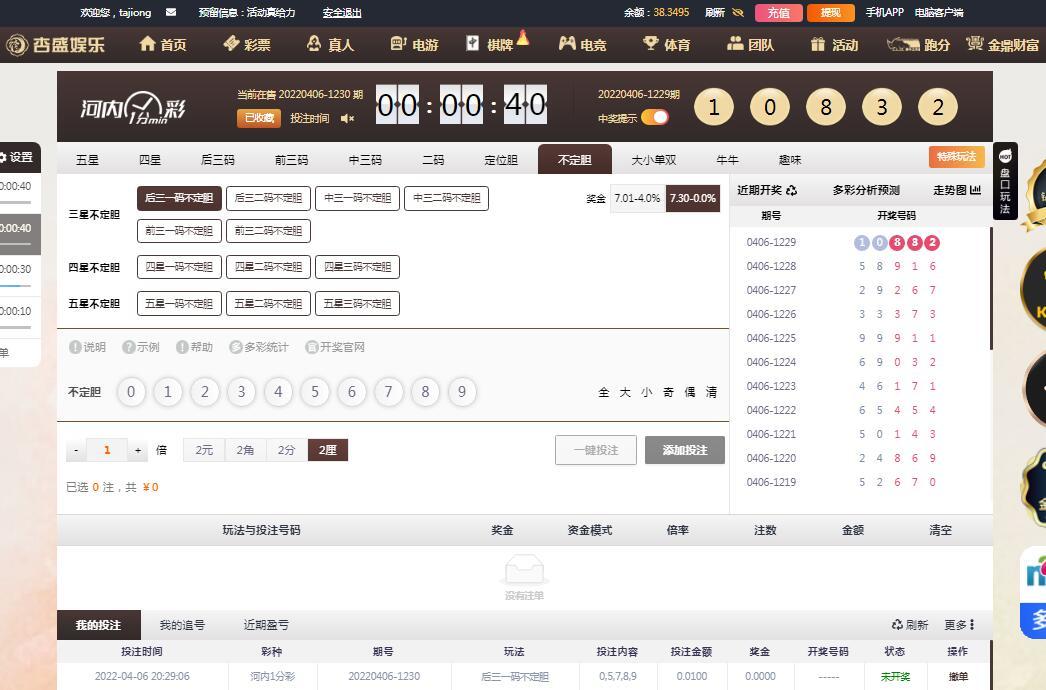Mute the countdown sound speaker icon
This screenshot has height=690, width=1046.
pyautogui.click(x=347, y=118)
